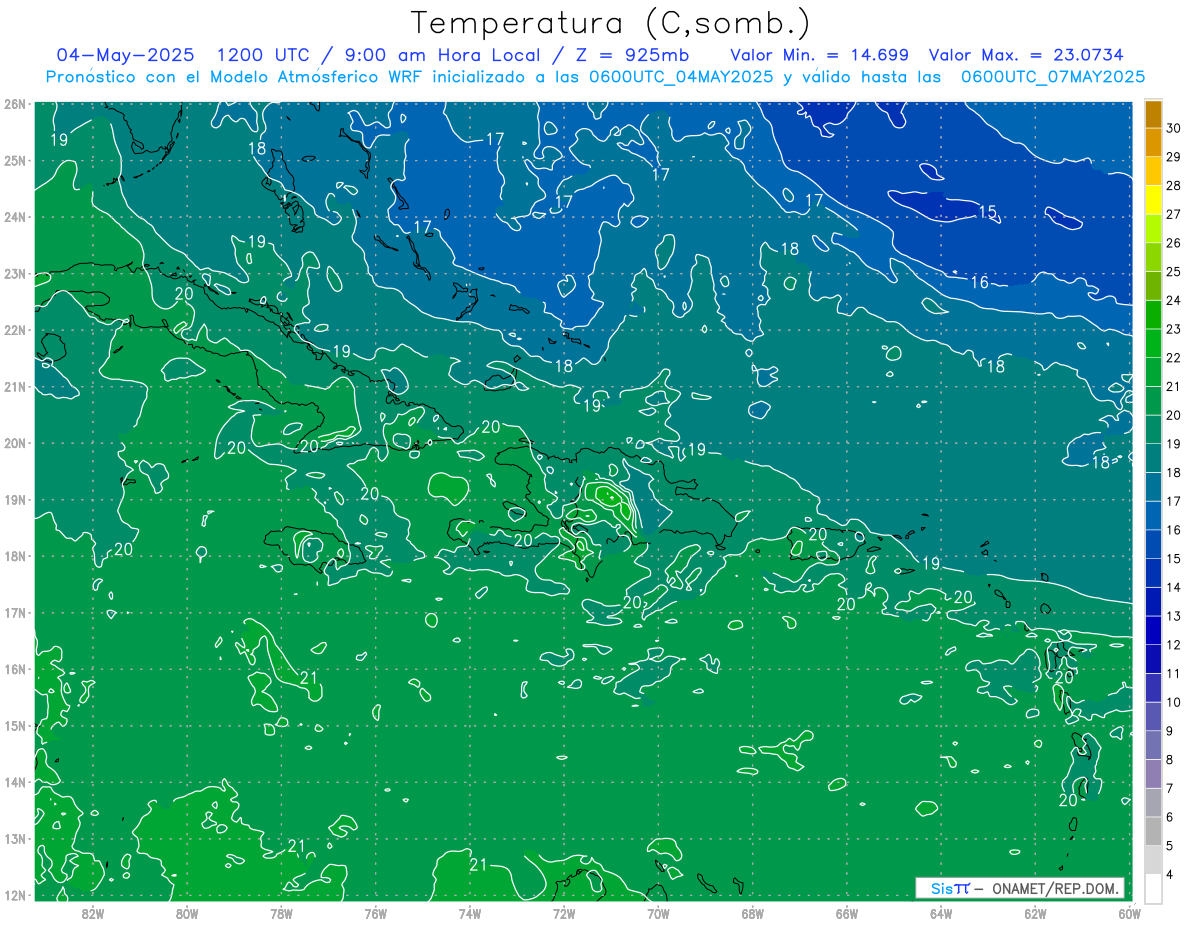Viewport: 1200px width, 927px height.
Task: Pick the gray legend swatch between 5 and 6
Action: coord(1153,831)
